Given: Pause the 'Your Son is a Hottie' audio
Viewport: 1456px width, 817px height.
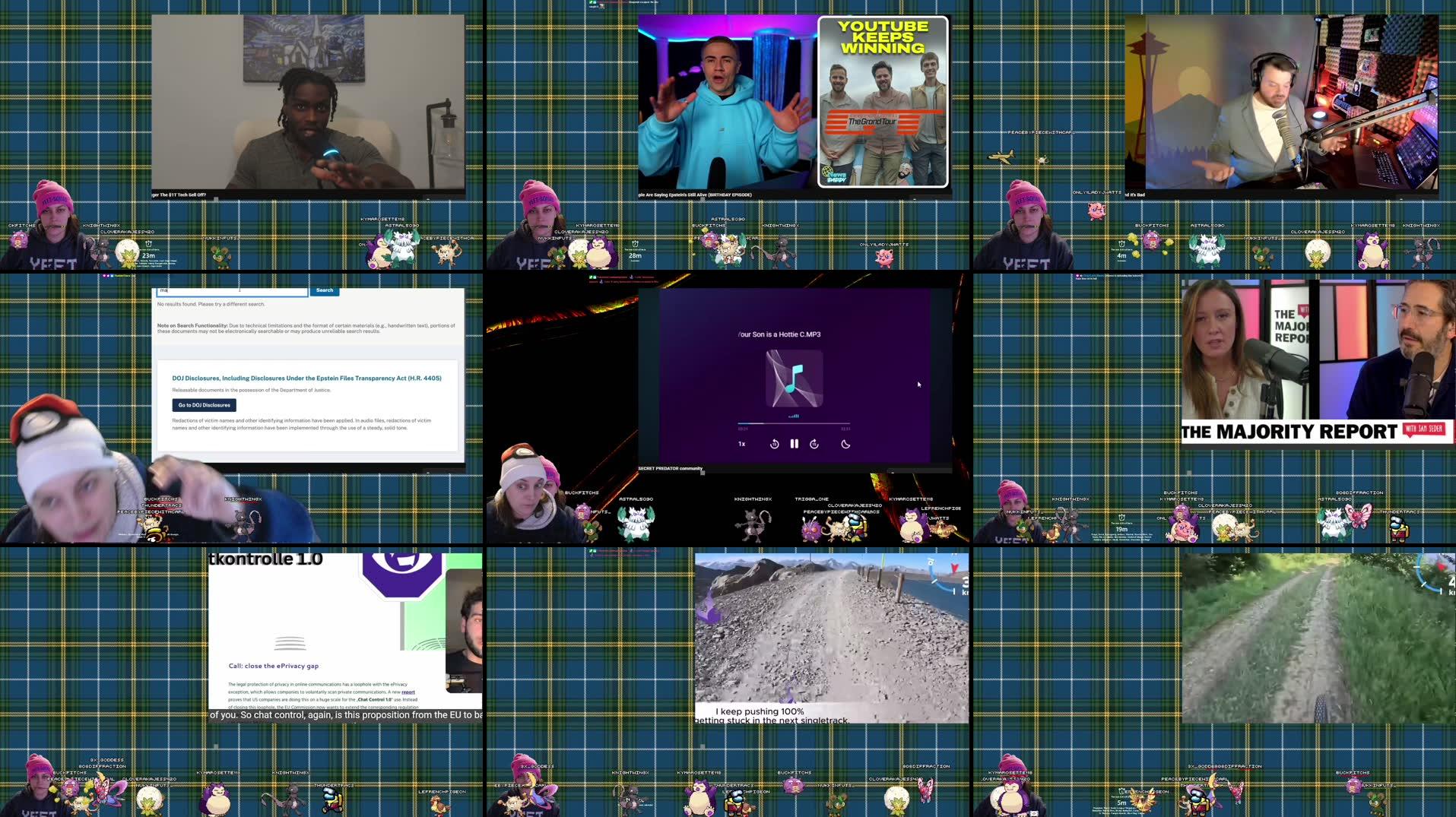Looking at the screenshot, I should click(x=795, y=444).
